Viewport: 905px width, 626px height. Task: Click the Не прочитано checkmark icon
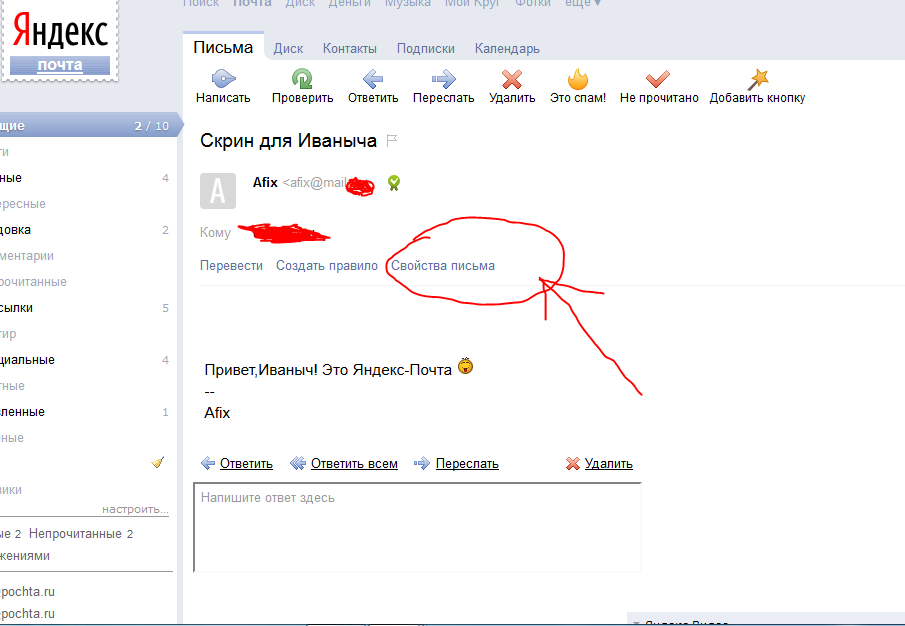(x=657, y=78)
